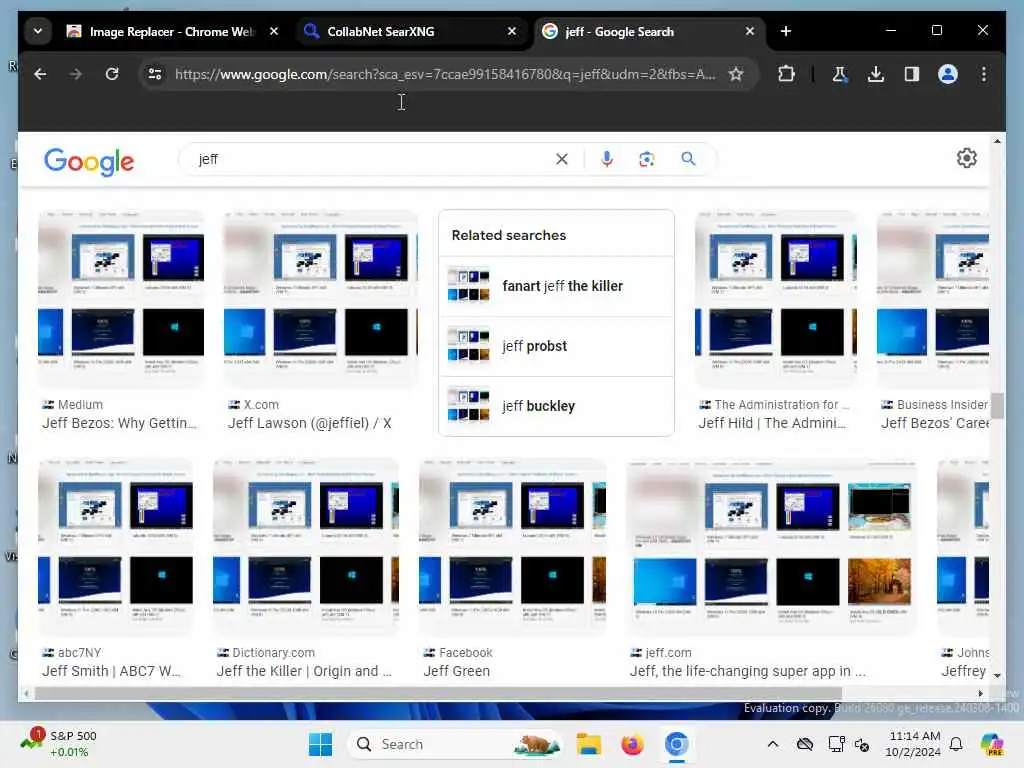Select related search fanart jeff the killer
1024x768 pixels.
click(556, 286)
